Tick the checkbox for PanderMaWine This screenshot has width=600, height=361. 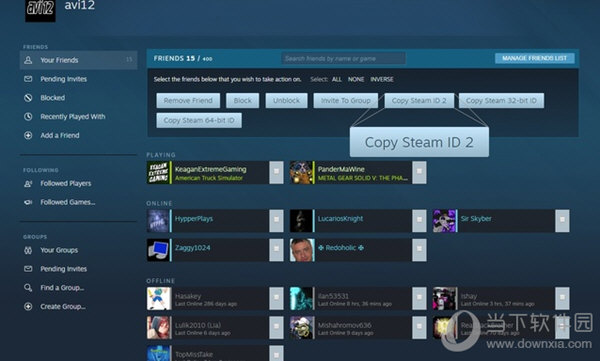click(x=419, y=172)
